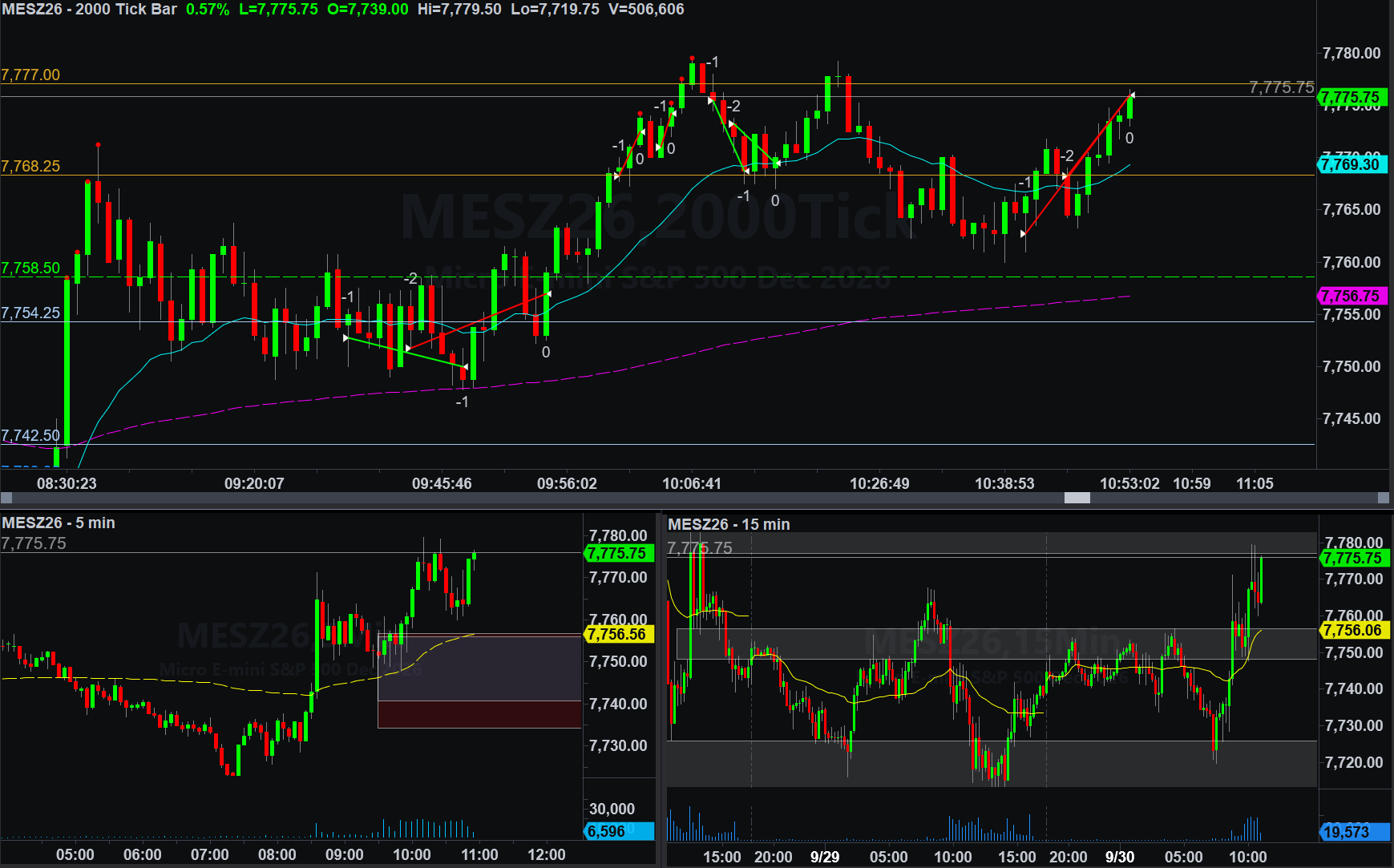Click the 9/30 date label in the 15 min chart
The height and width of the screenshot is (868, 1394).
click(x=1120, y=857)
